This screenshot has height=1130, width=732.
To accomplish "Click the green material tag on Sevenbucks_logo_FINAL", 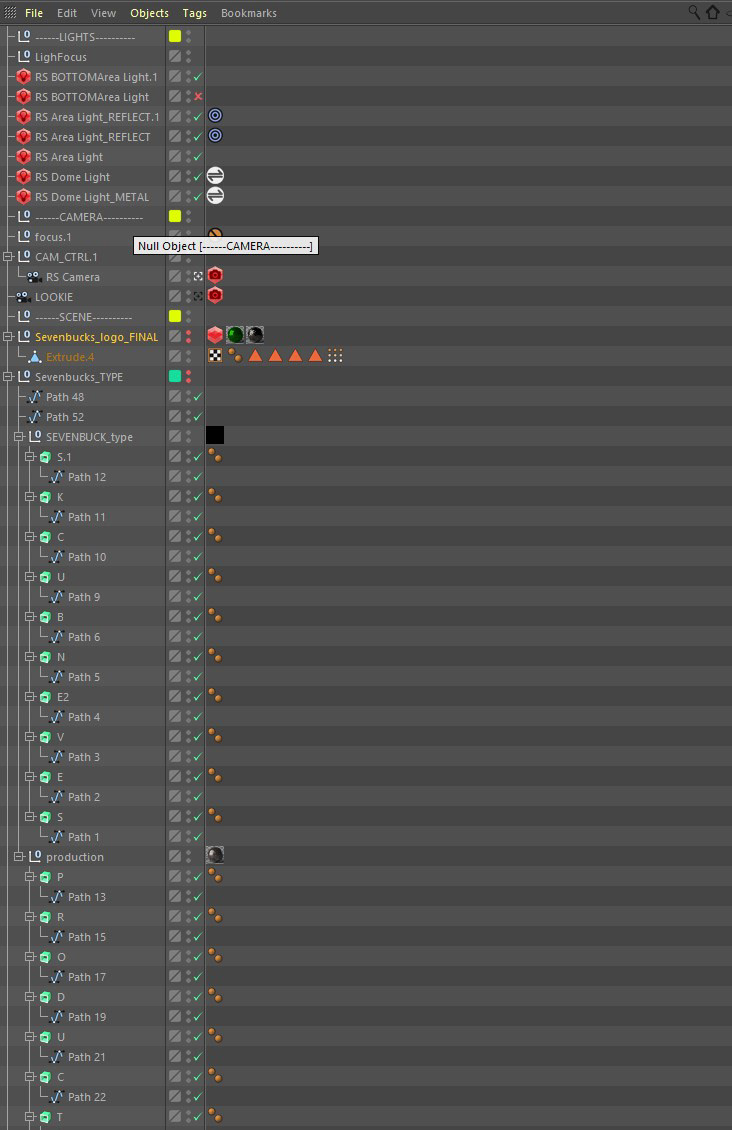I will tap(235, 335).
